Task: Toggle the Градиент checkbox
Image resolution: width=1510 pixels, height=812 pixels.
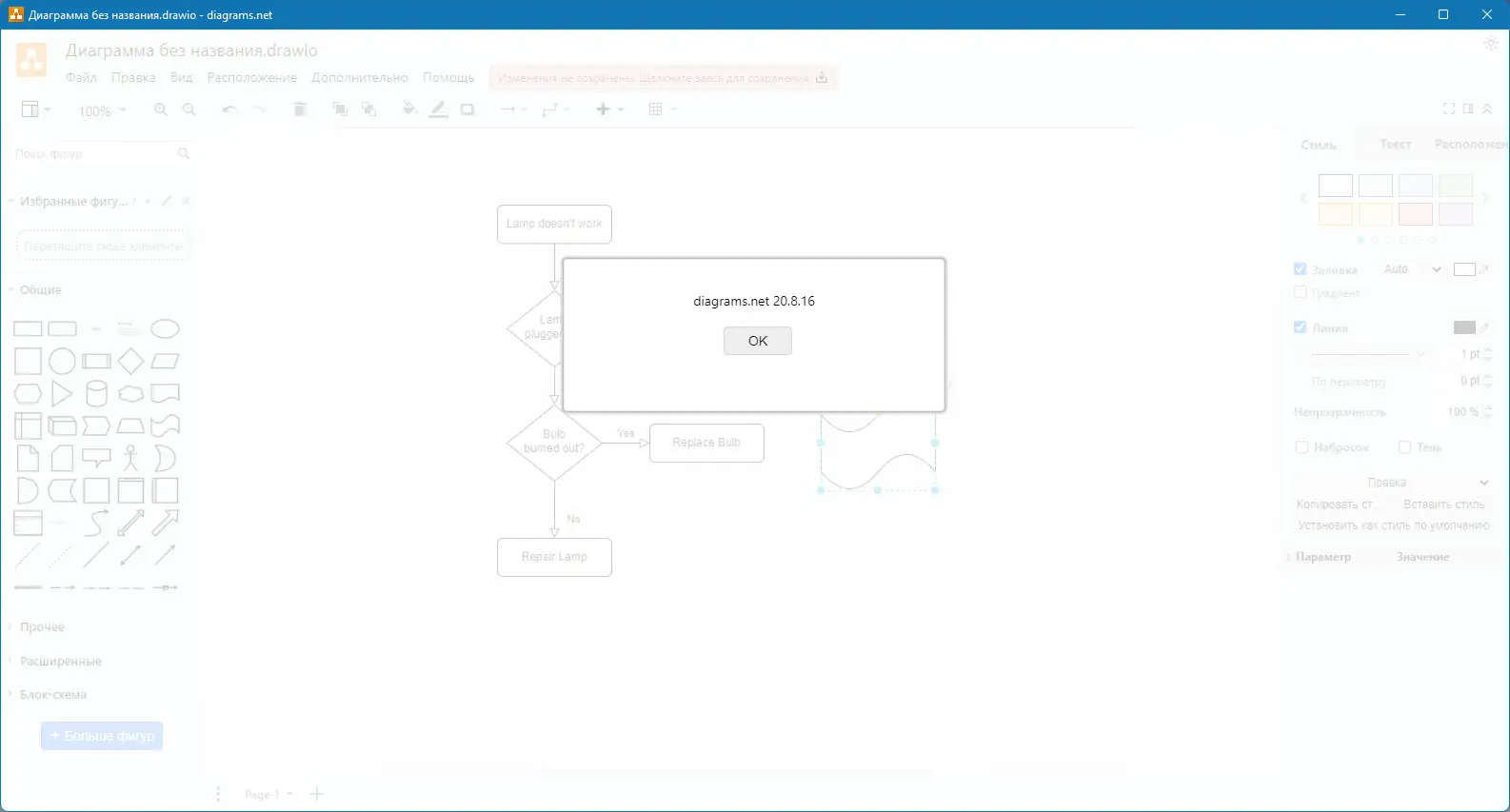Action: click(x=1301, y=292)
